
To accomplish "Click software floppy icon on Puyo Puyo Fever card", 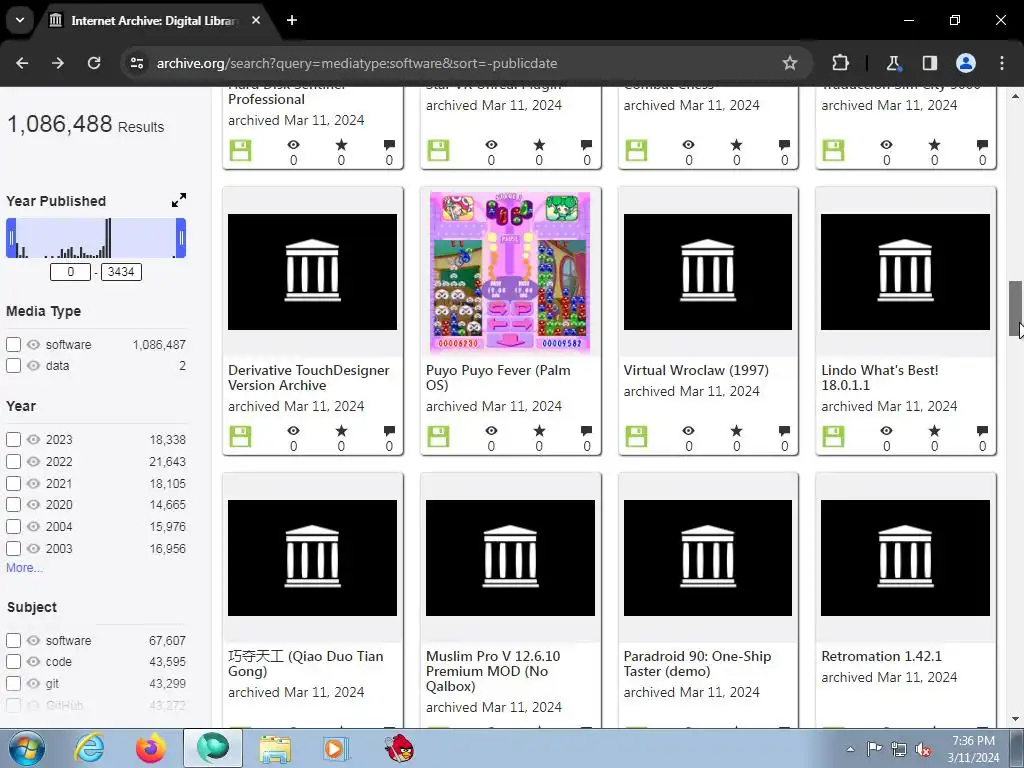I will [x=438, y=436].
